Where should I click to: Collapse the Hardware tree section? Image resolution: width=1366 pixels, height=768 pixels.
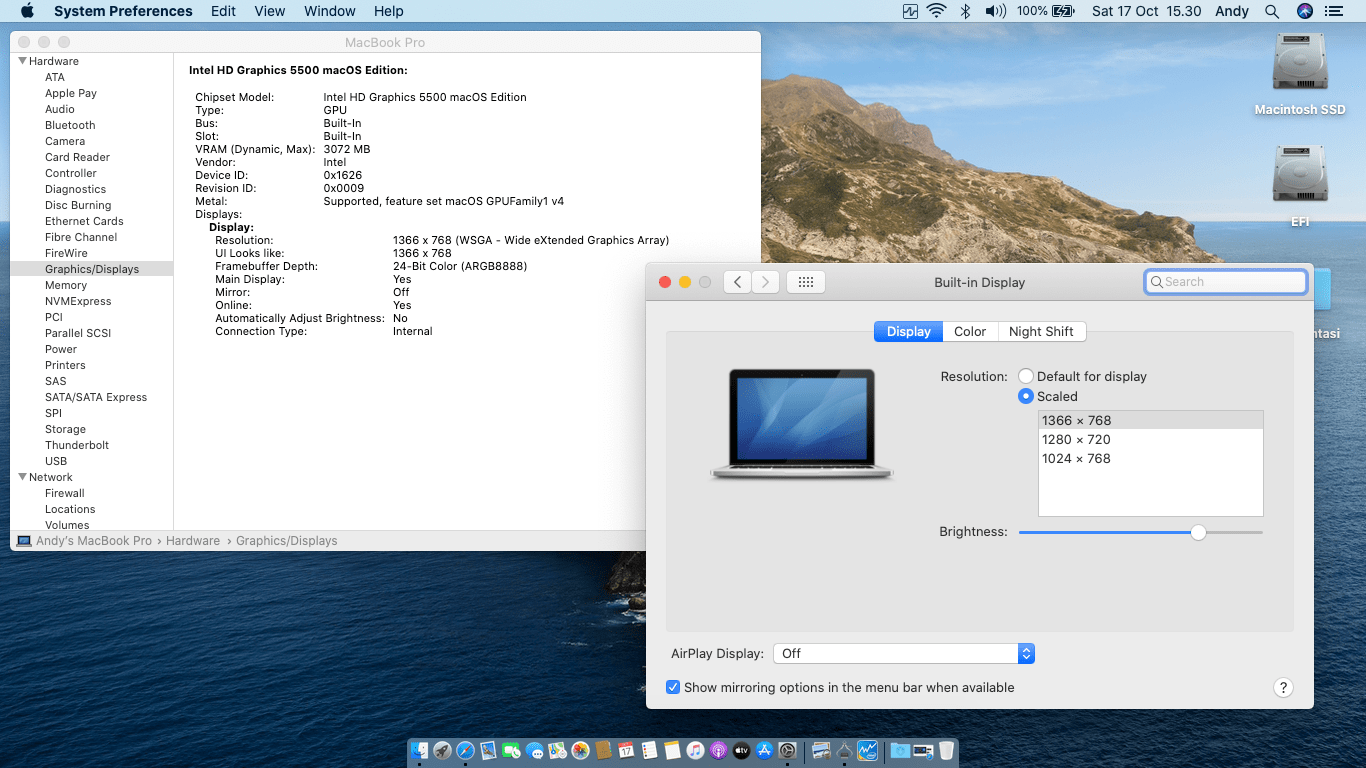tap(23, 61)
